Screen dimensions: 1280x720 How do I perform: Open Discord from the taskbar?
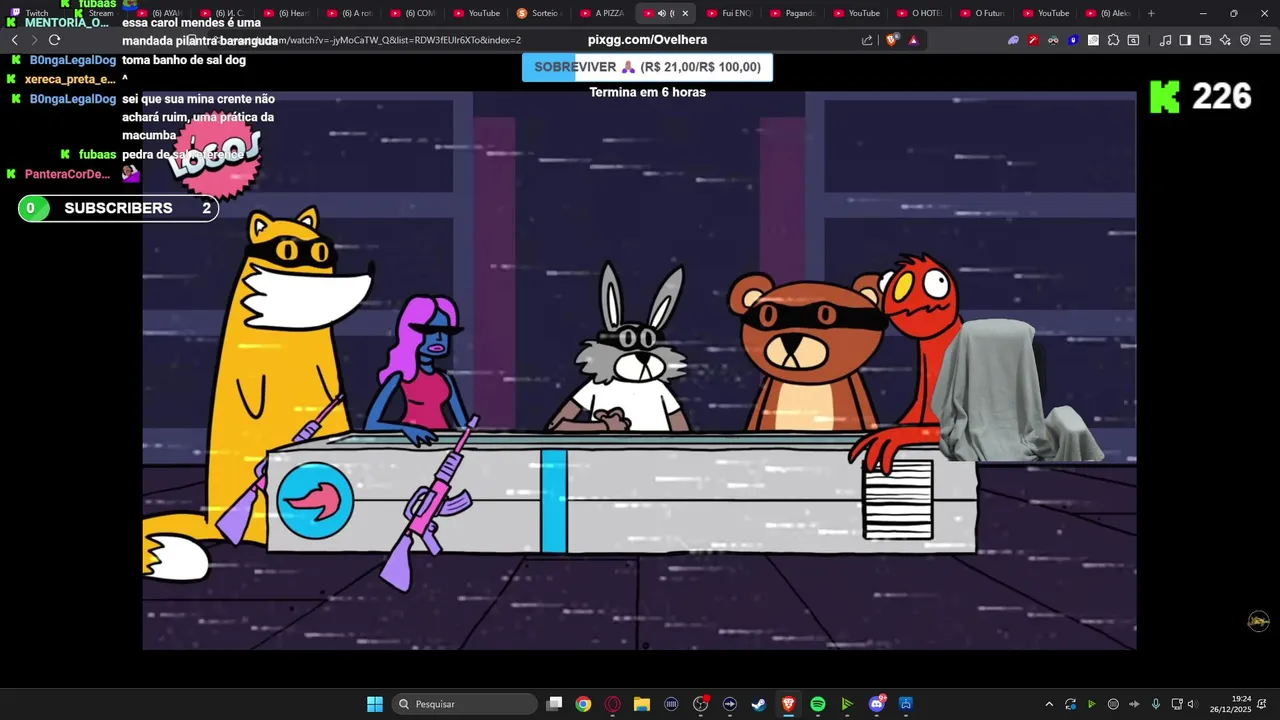pos(877,704)
